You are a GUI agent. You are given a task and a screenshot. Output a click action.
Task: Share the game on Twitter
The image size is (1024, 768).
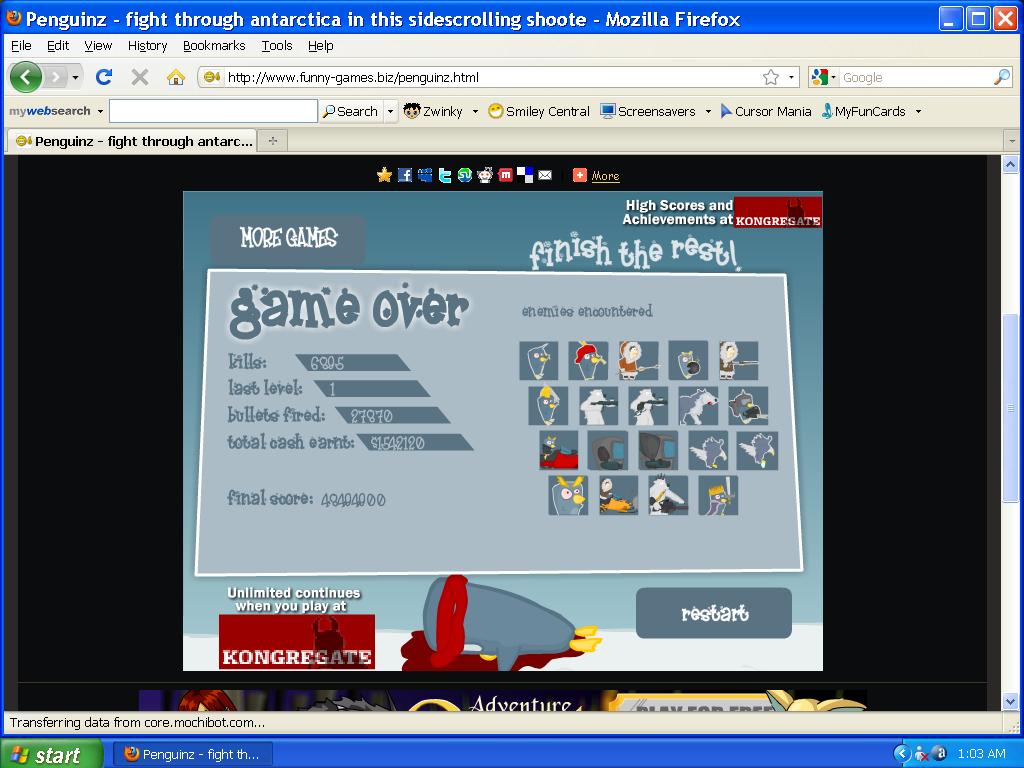[445, 175]
